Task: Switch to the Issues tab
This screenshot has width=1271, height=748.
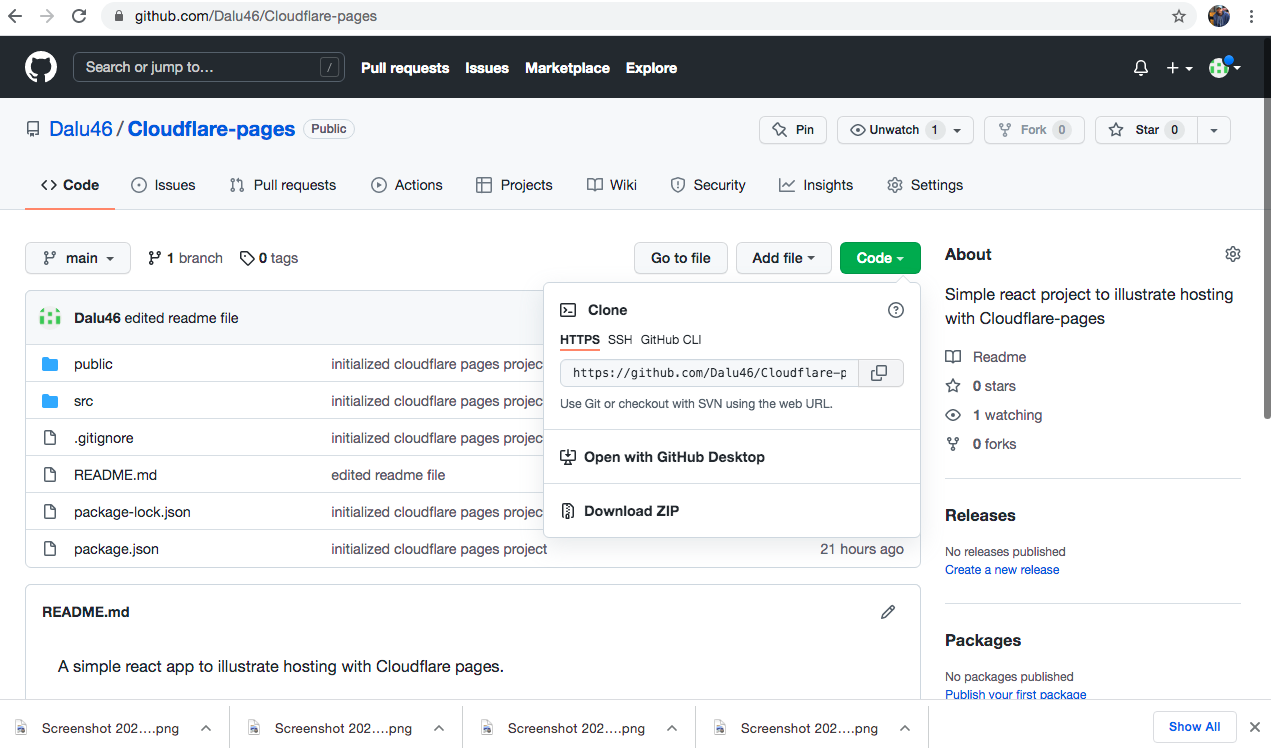Action: (163, 185)
